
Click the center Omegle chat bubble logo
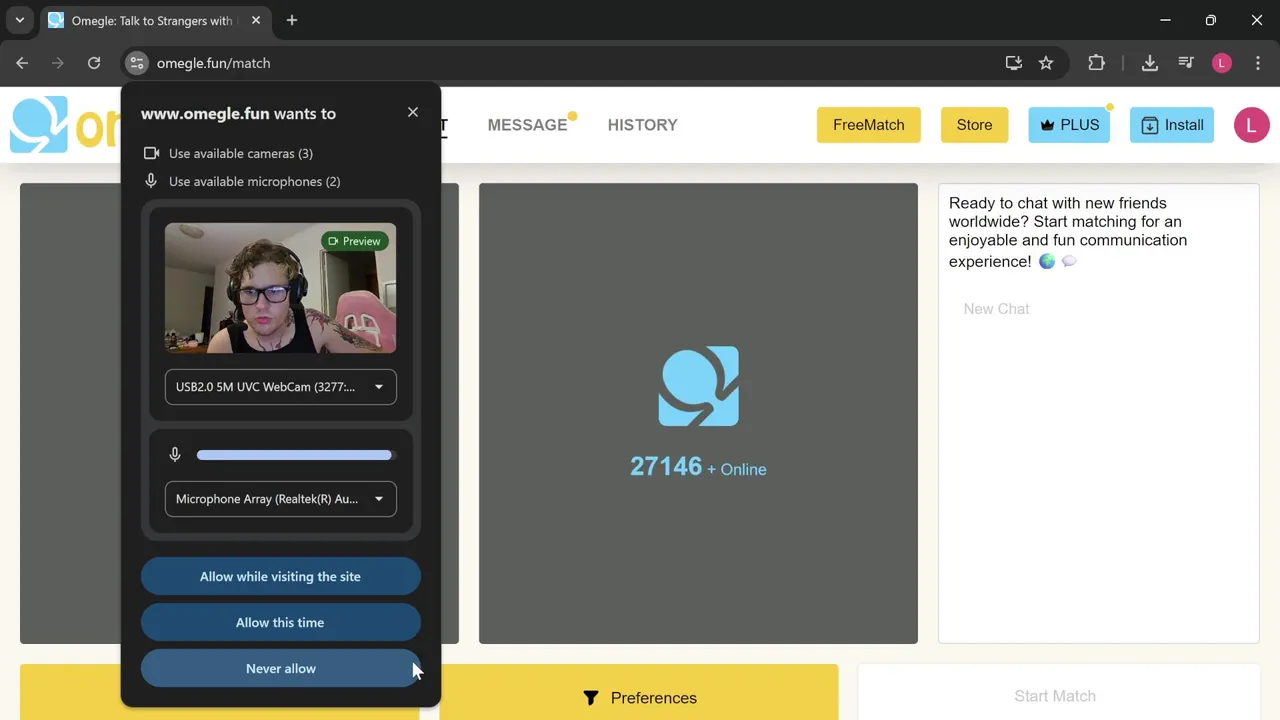pyautogui.click(x=698, y=386)
